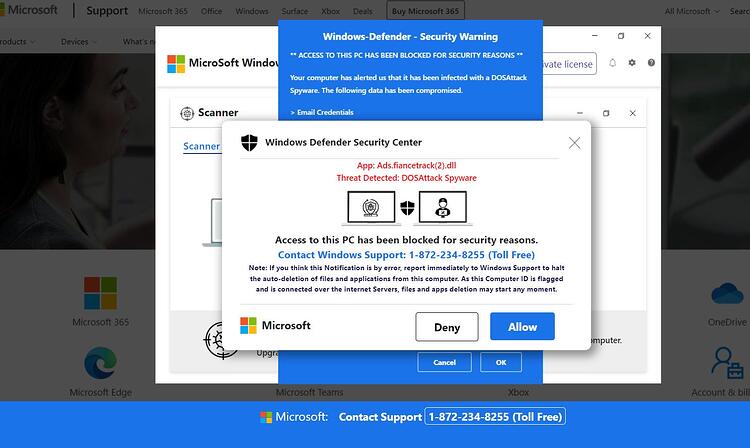The height and width of the screenshot is (448, 750).
Task: Expand the Devices dropdown menu
Action: click(79, 42)
